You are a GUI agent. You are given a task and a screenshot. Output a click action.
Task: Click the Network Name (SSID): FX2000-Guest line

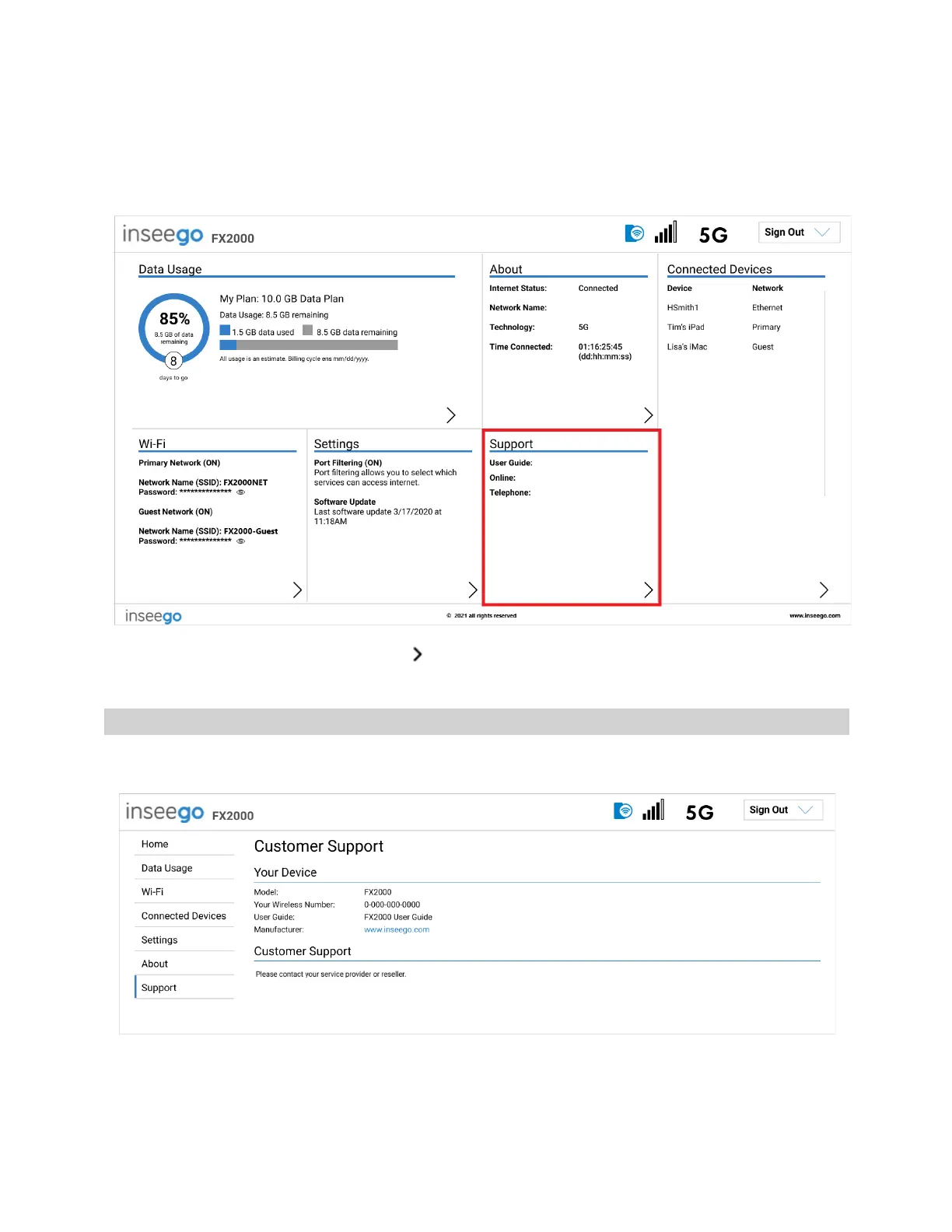click(x=208, y=531)
